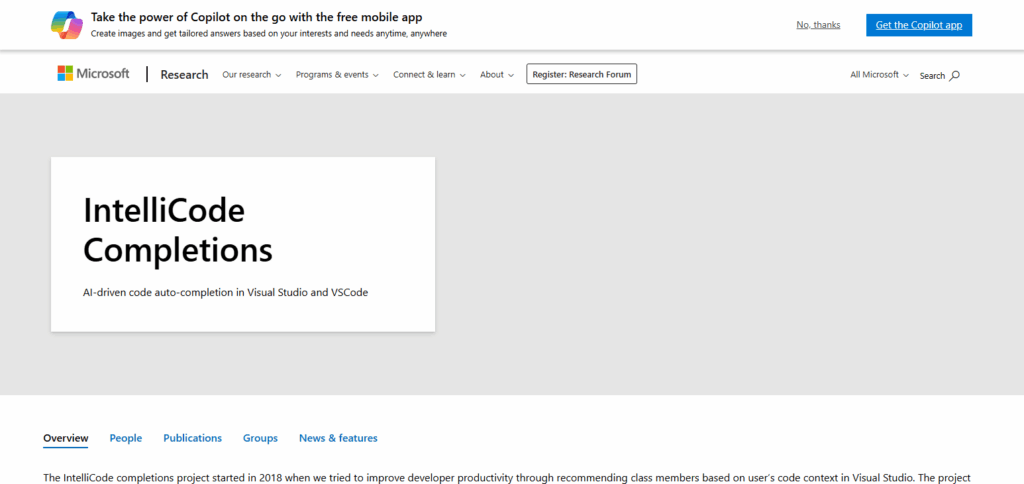Click the Microsoft logo

[x=93, y=74]
